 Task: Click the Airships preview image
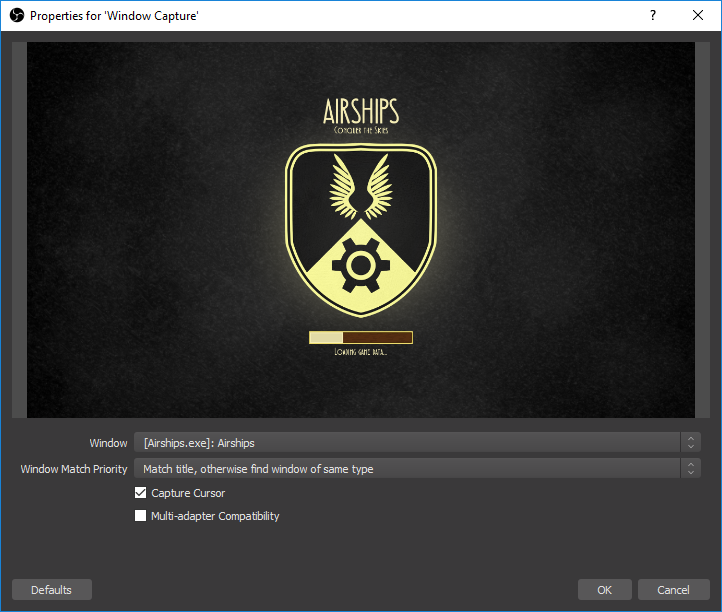[361, 230]
